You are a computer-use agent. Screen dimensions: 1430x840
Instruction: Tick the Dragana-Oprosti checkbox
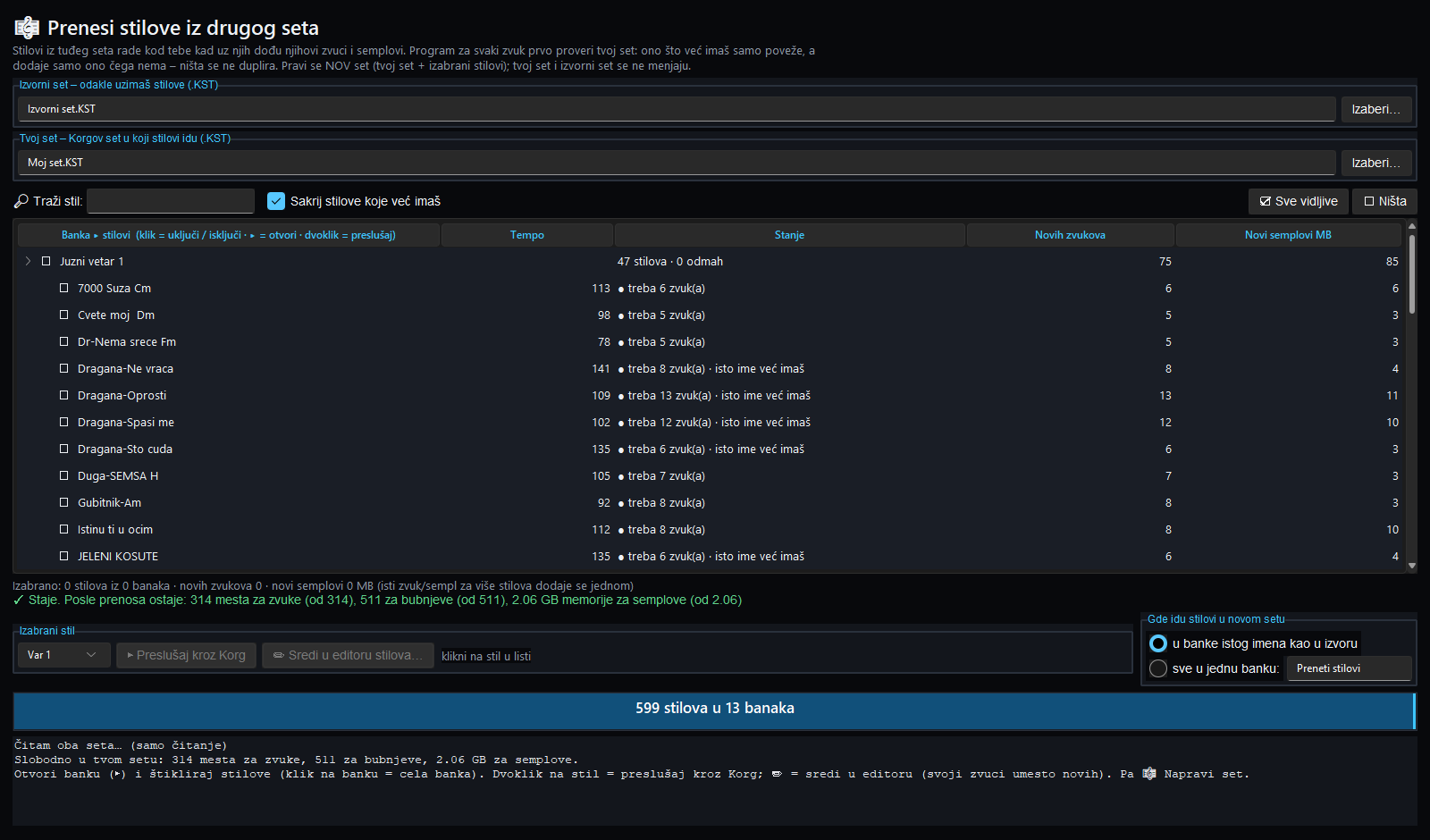point(64,395)
